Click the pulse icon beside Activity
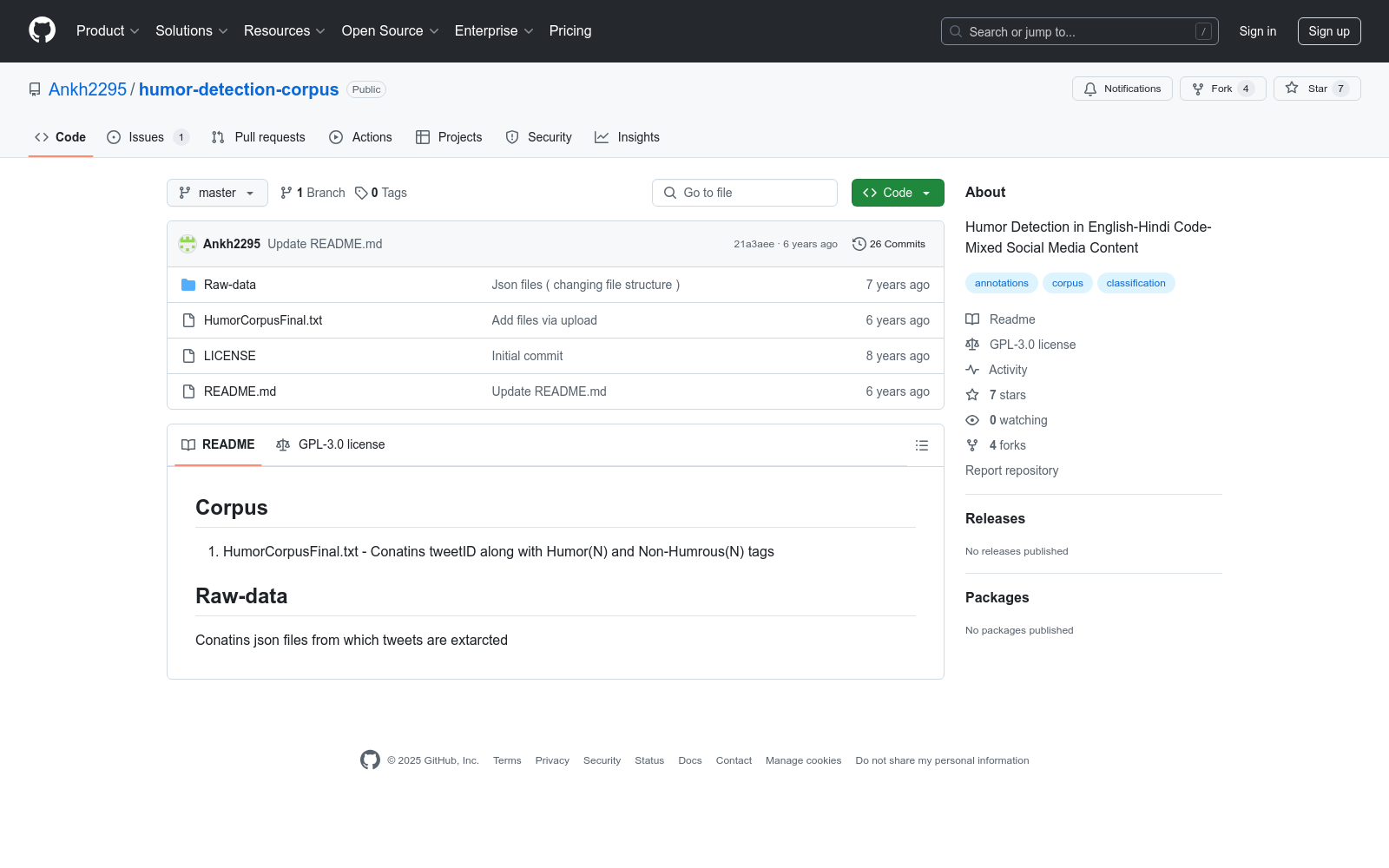Screen dimensions: 1389x868 point(972,370)
